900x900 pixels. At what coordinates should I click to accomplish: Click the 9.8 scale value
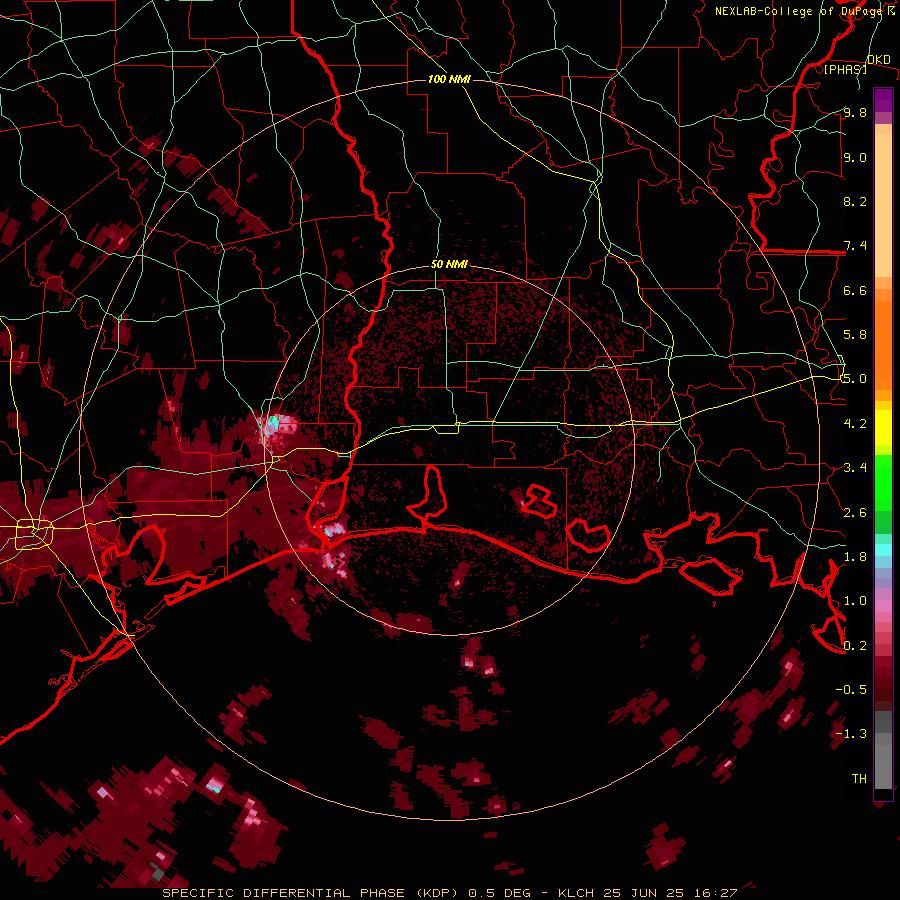click(855, 112)
